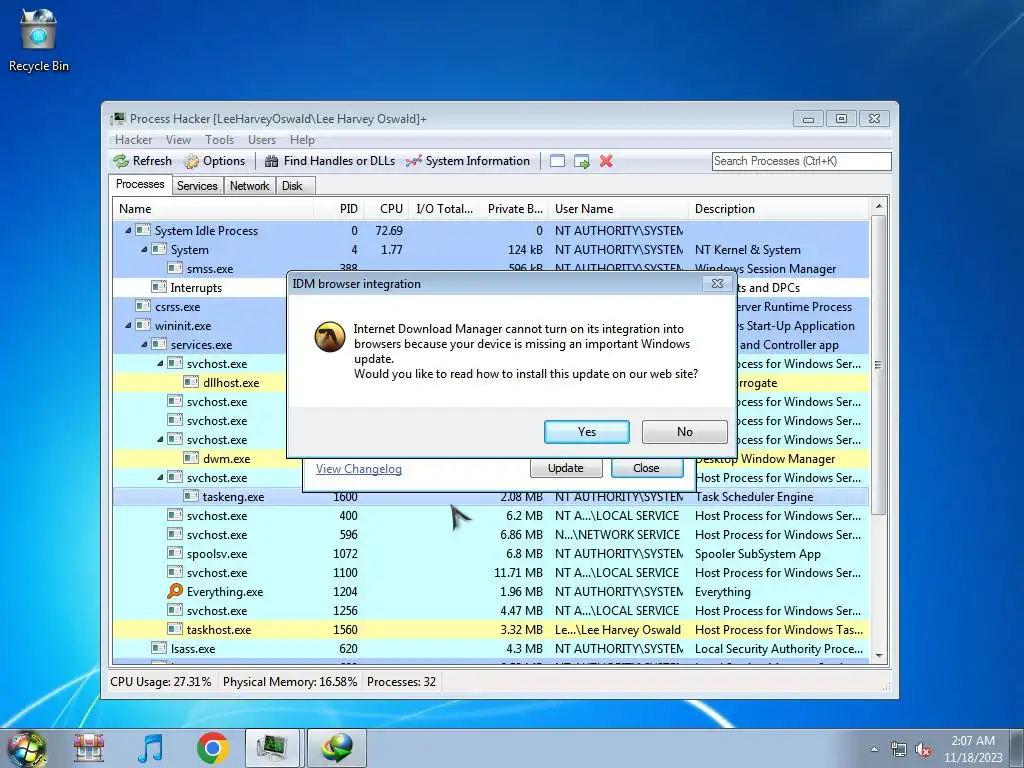Open the Users menu

tap(262, 140)
